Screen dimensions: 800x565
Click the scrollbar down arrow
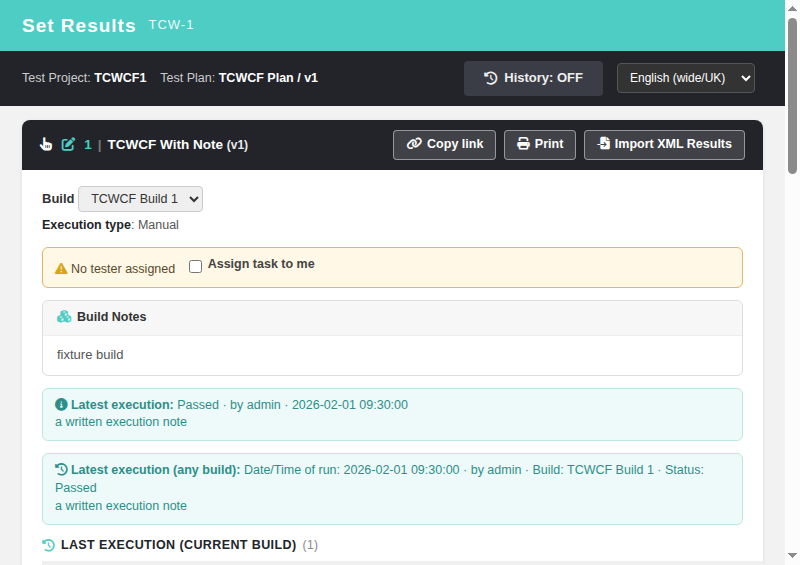point(792,555)
